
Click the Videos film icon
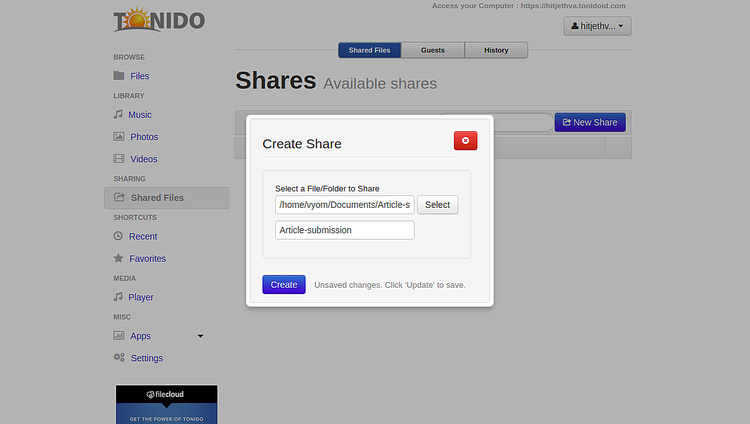tap(119, 159)
